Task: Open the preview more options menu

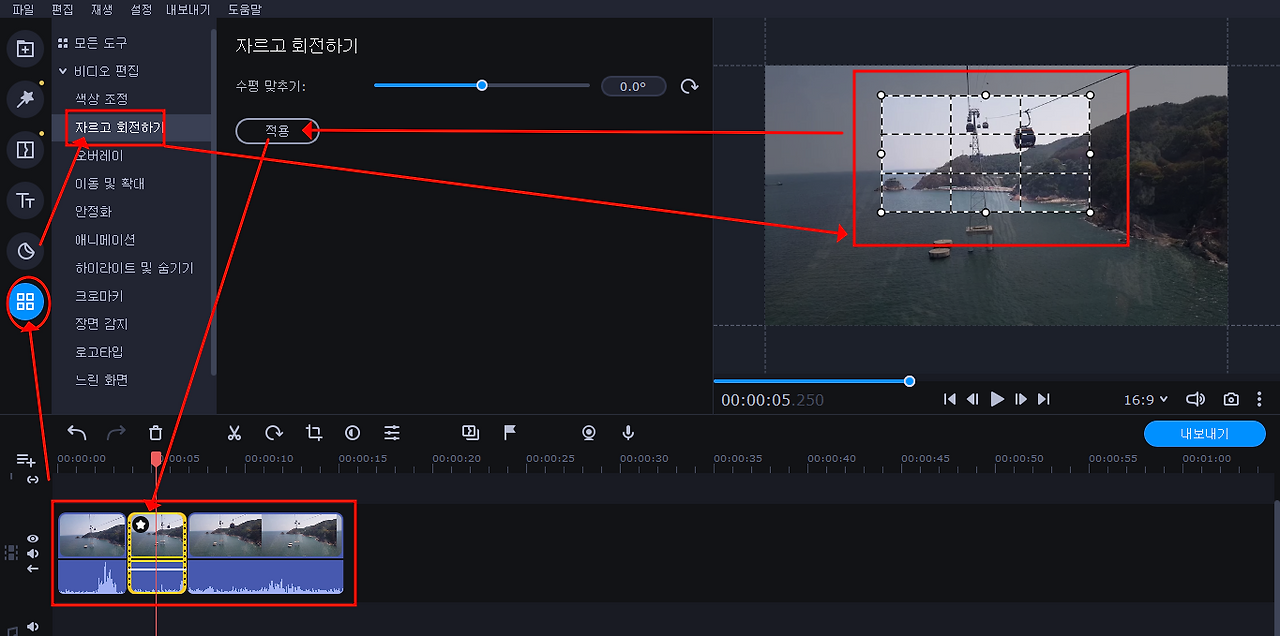Action: 1259,399
